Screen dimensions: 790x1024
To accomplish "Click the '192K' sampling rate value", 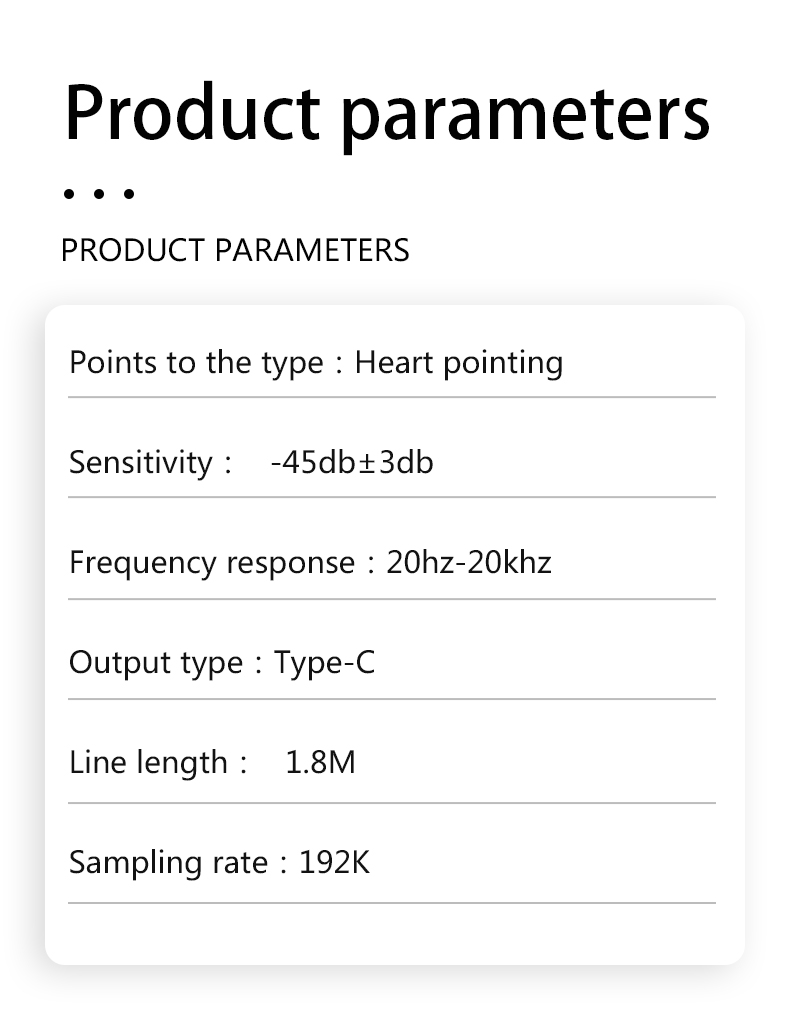I will [x=334, y=863].
